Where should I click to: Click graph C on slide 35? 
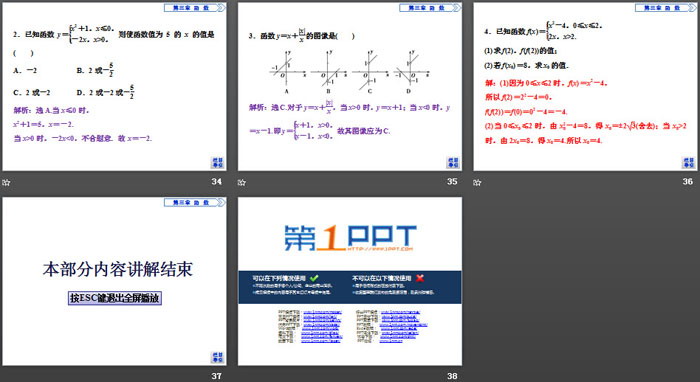pos(370,71)
